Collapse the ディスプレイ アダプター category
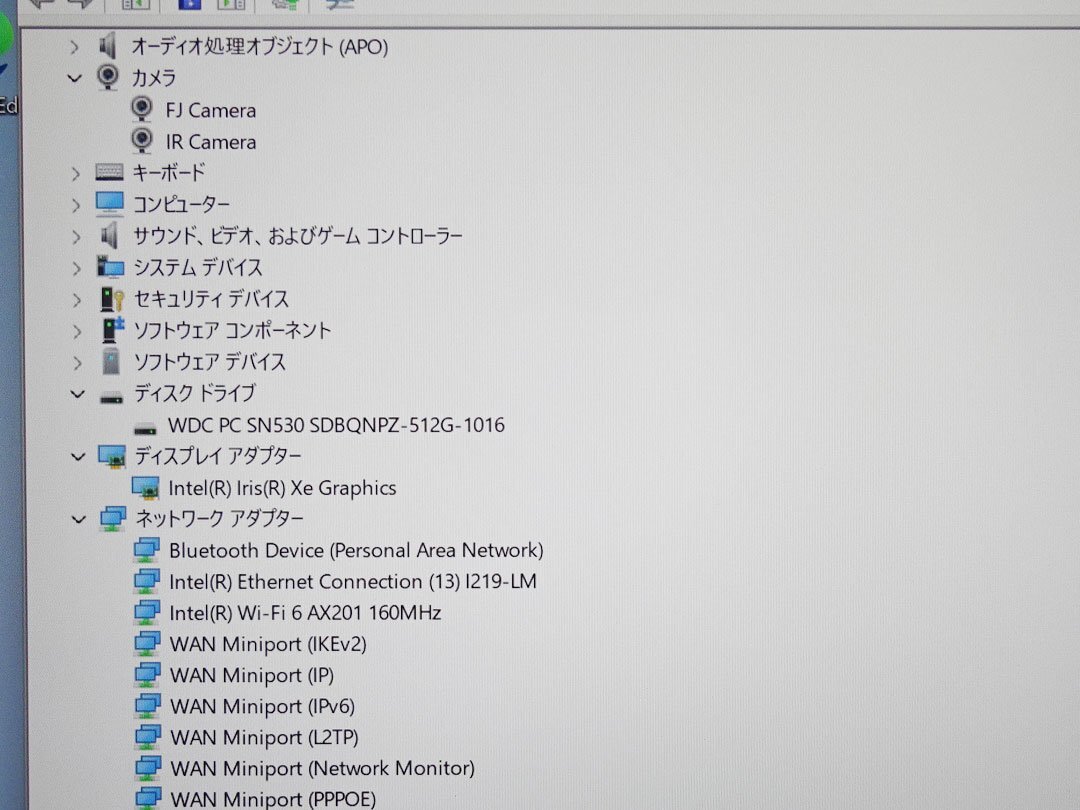Image resolution: width=1080 pixels, height=810 pixels. point(78,456)
